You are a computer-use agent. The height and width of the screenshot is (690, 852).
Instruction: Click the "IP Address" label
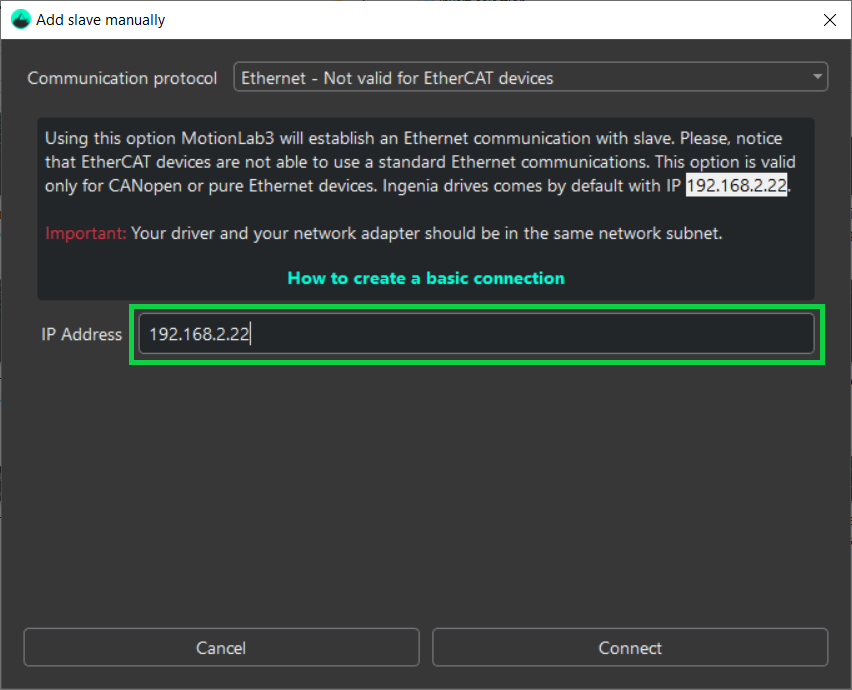81,335
